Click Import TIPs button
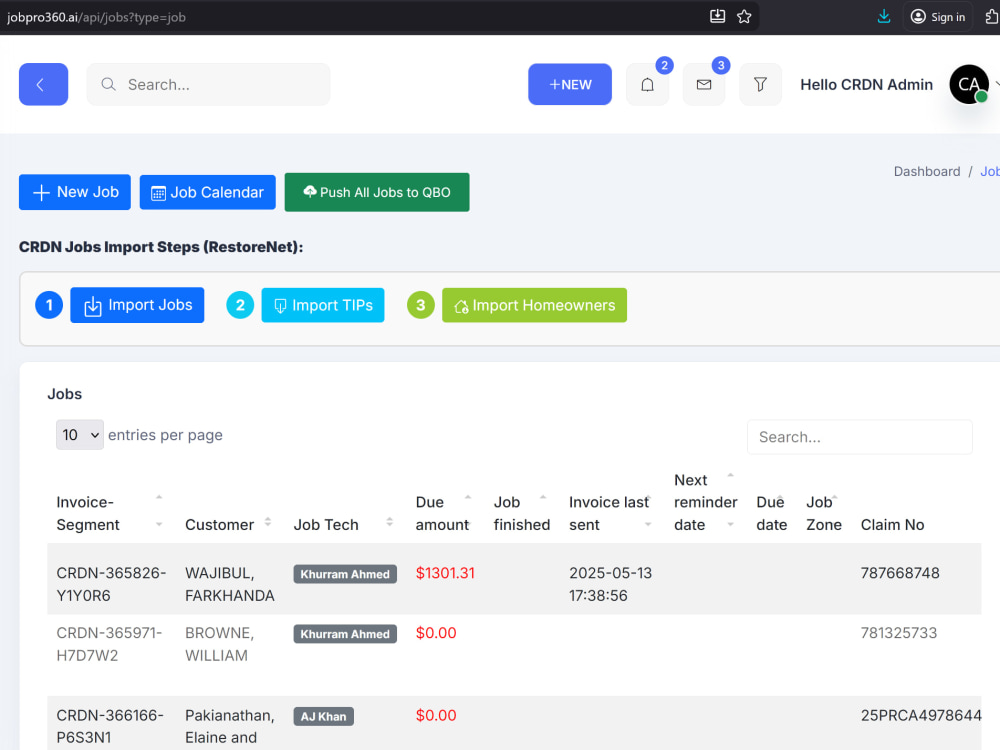 pos(323,305)
